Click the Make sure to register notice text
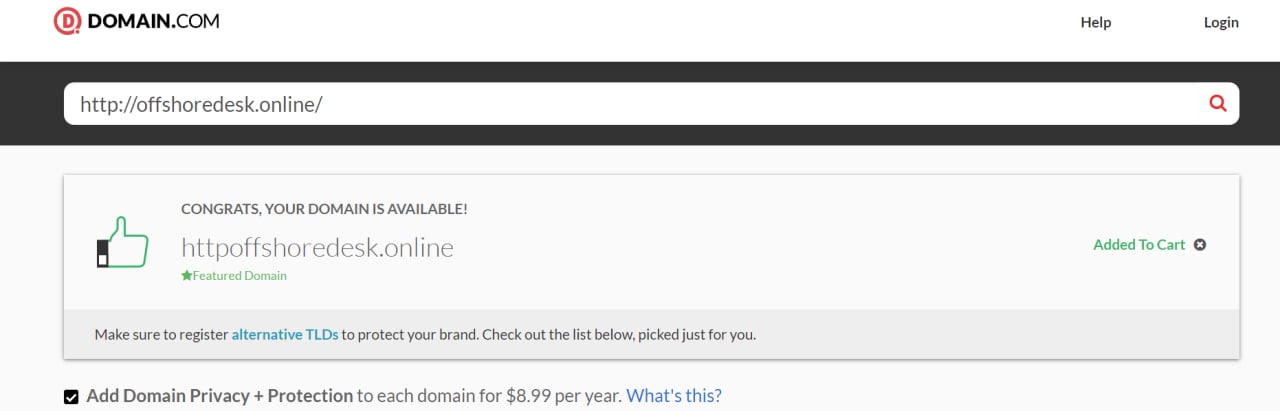Screen dimensions: 1280x411 pos(425,334)
